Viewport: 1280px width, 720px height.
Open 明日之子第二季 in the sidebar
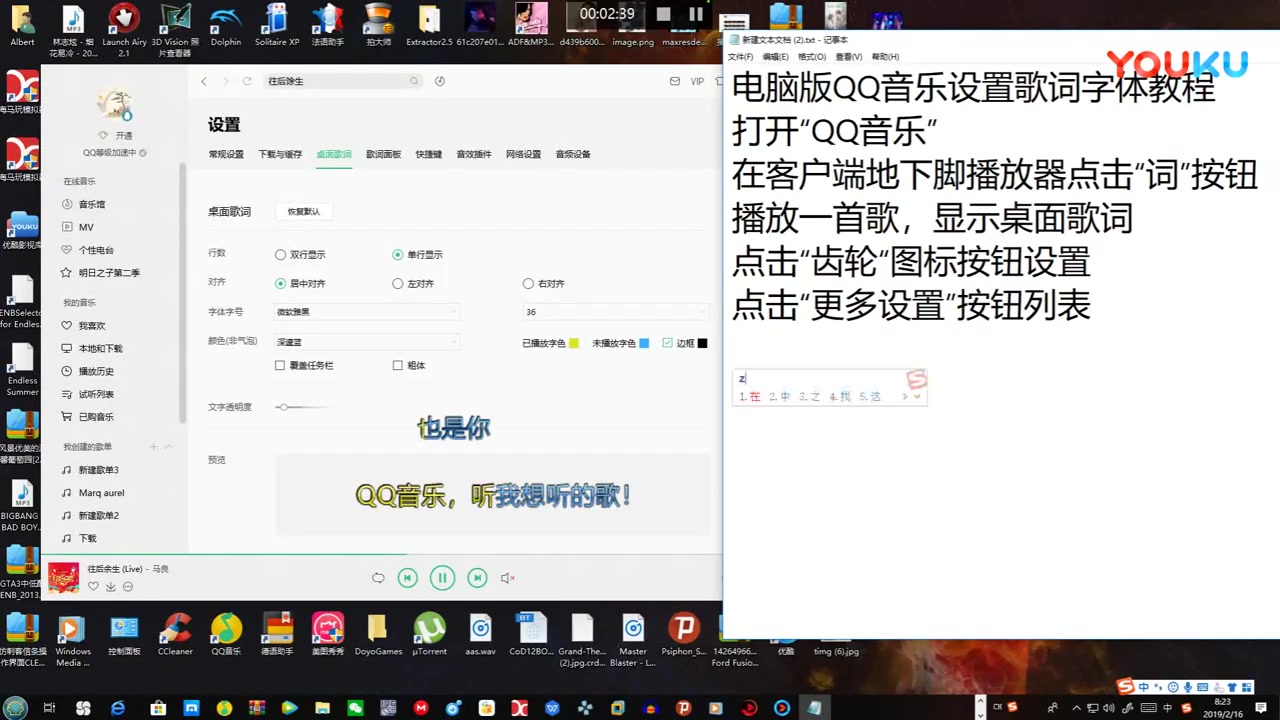109,272
